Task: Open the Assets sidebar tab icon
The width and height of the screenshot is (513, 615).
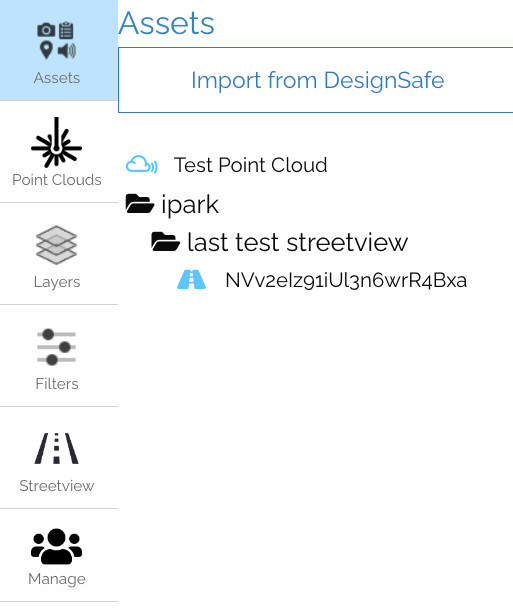Action: point(56,41)
